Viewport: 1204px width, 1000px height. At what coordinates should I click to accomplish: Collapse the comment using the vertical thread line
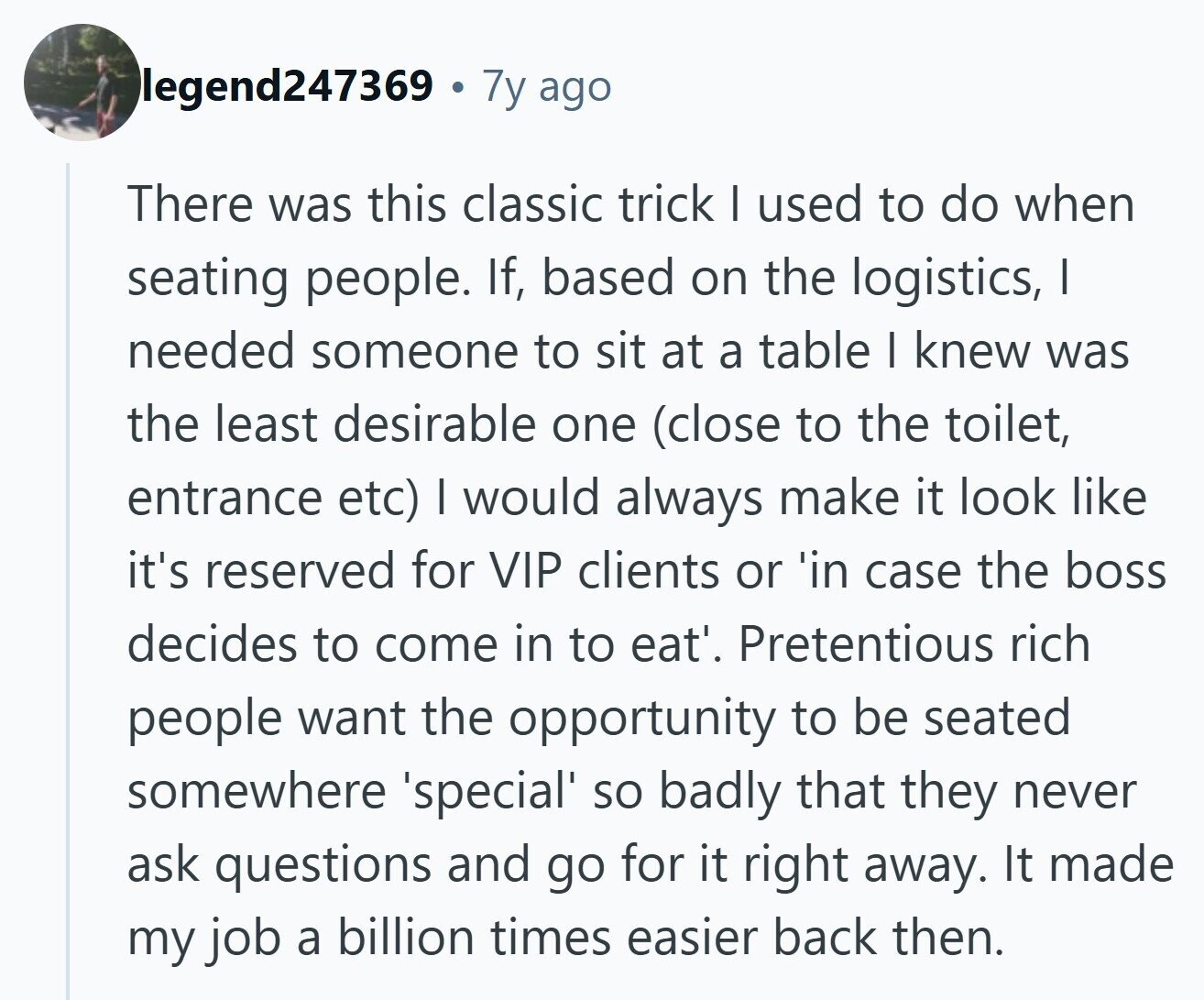(x=68, y=577)
